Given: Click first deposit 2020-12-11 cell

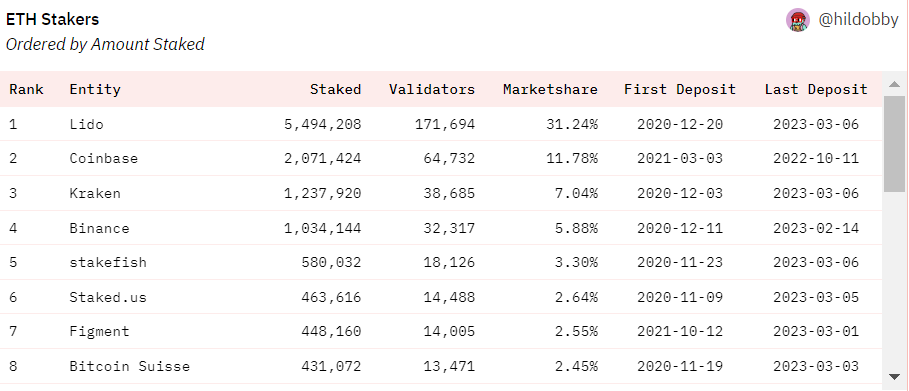Looking at the screenshot, I should (680, 228).
